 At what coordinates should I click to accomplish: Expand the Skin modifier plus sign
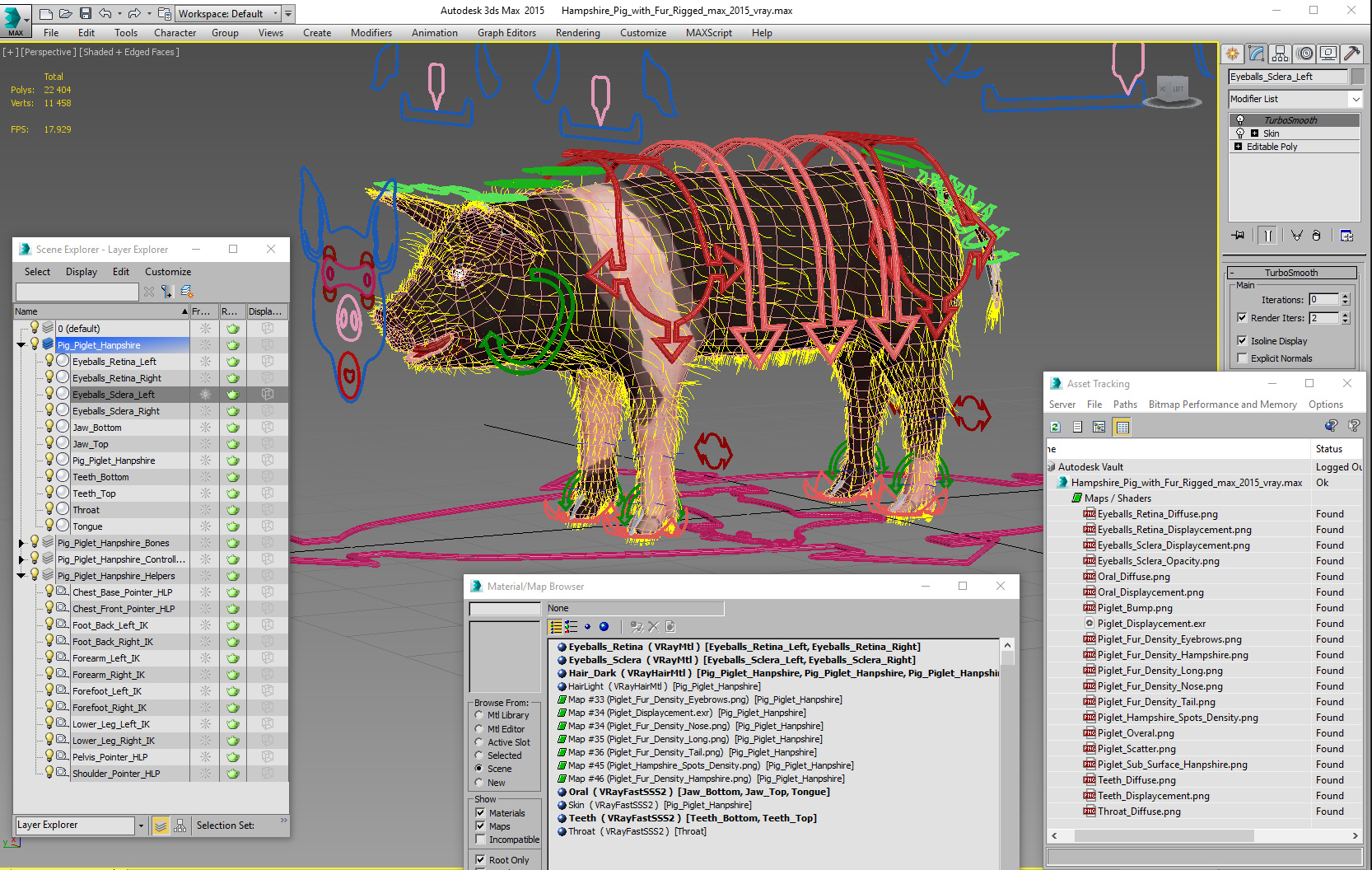pyautogui.click(x=1254, y=133)
